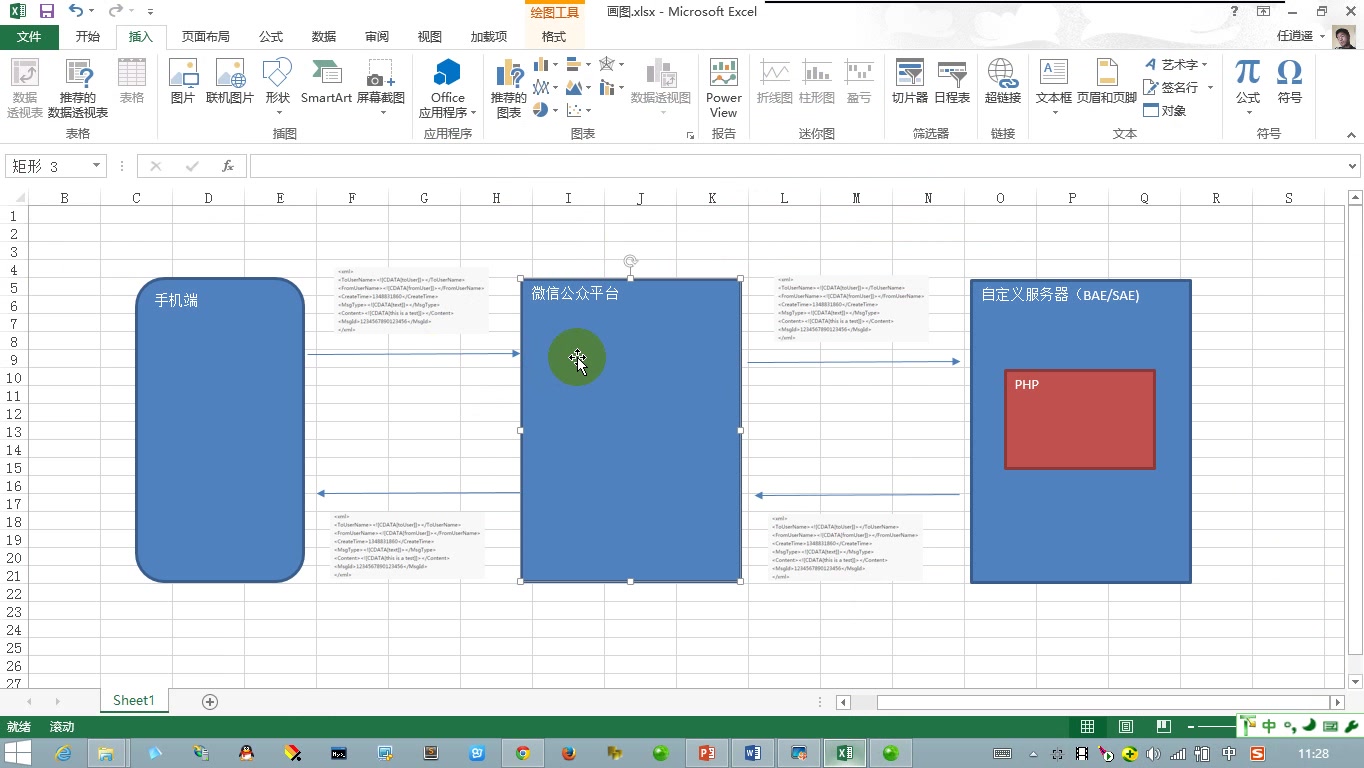Switch to the Data (数据) tab
1364x768 pixels.
[324, 36]
